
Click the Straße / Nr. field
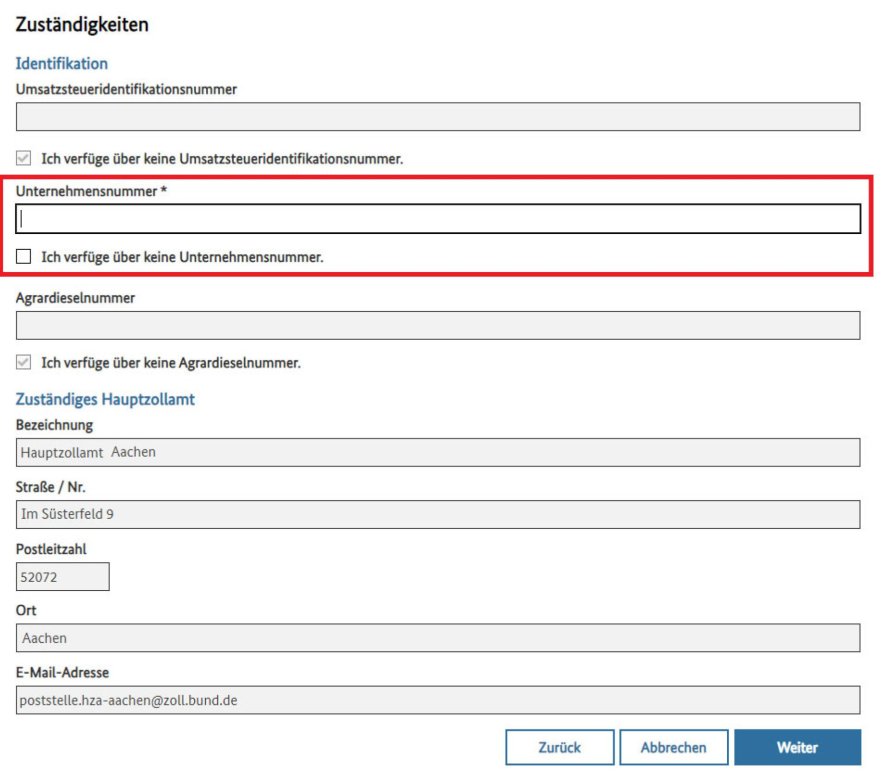coord(438,514)
